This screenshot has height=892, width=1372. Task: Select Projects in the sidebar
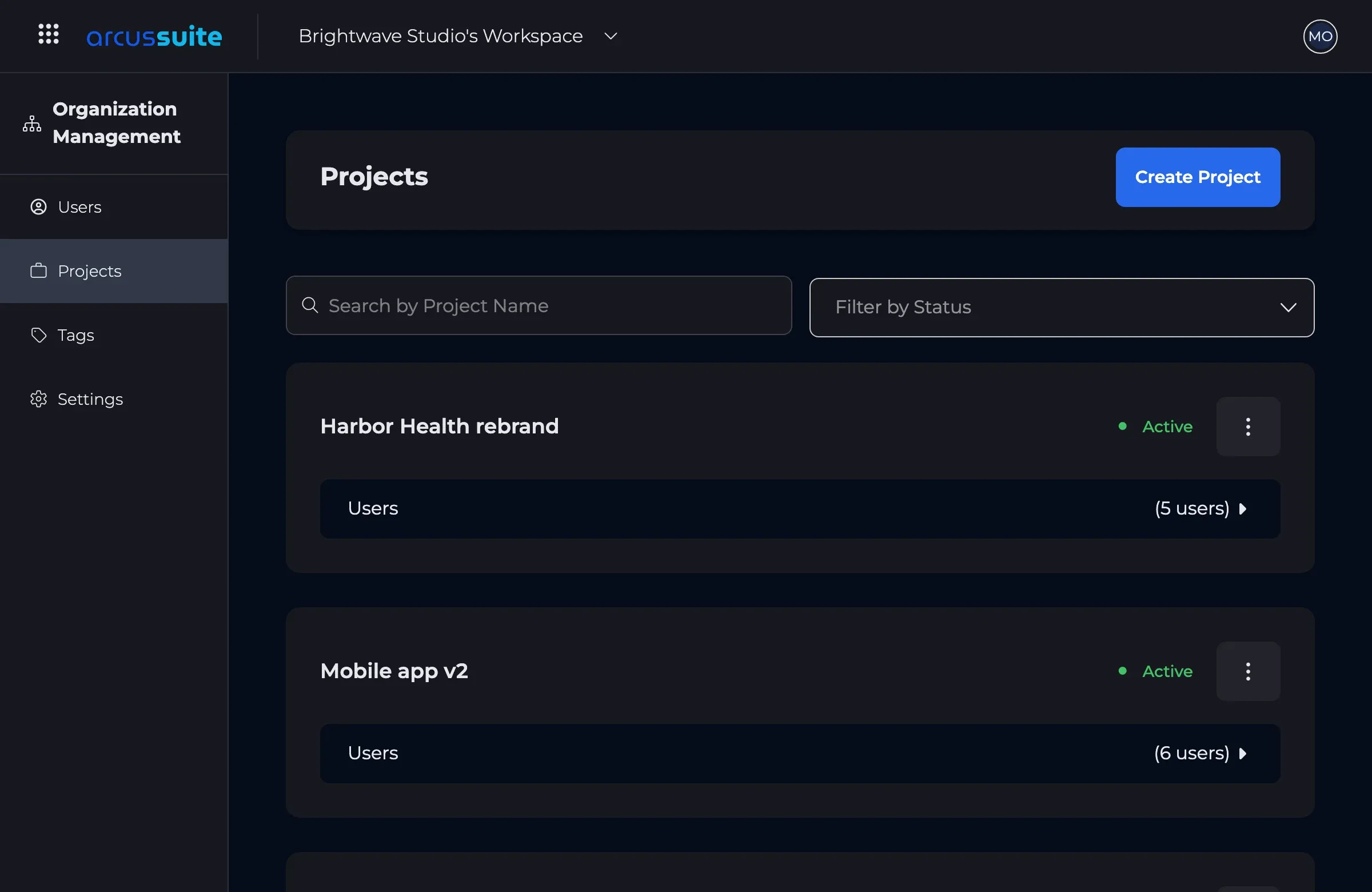pyautogui.click(x=114, y=271)
